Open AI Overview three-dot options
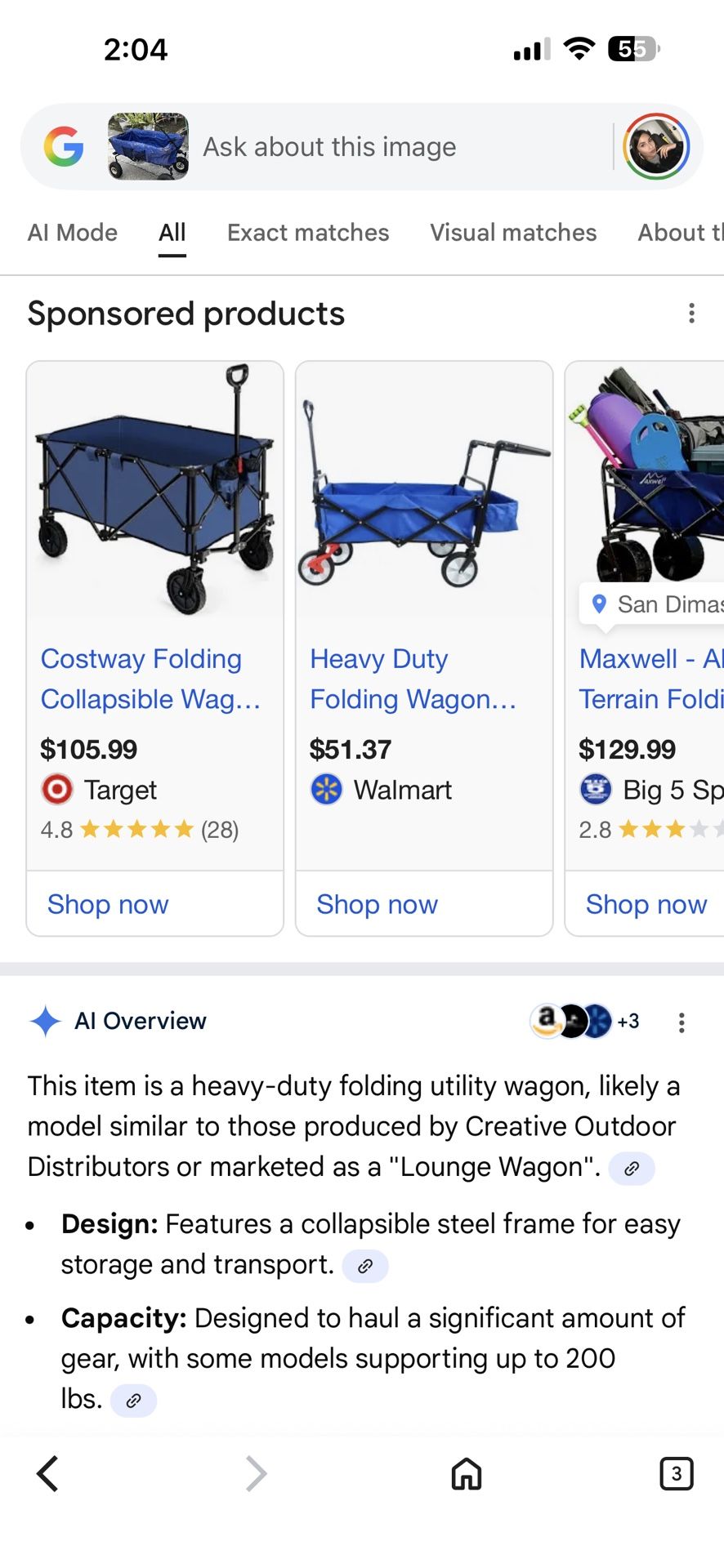 pos(682,1022)
